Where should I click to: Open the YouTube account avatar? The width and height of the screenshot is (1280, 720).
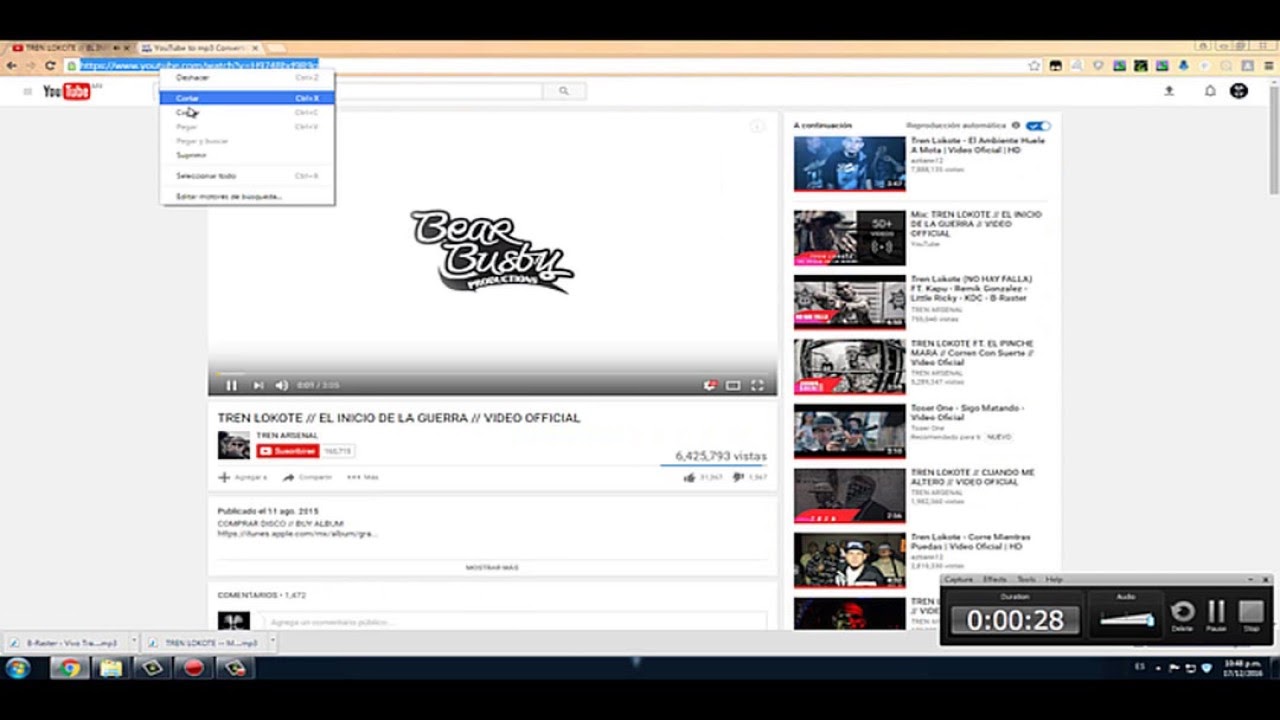(1239, 91)
